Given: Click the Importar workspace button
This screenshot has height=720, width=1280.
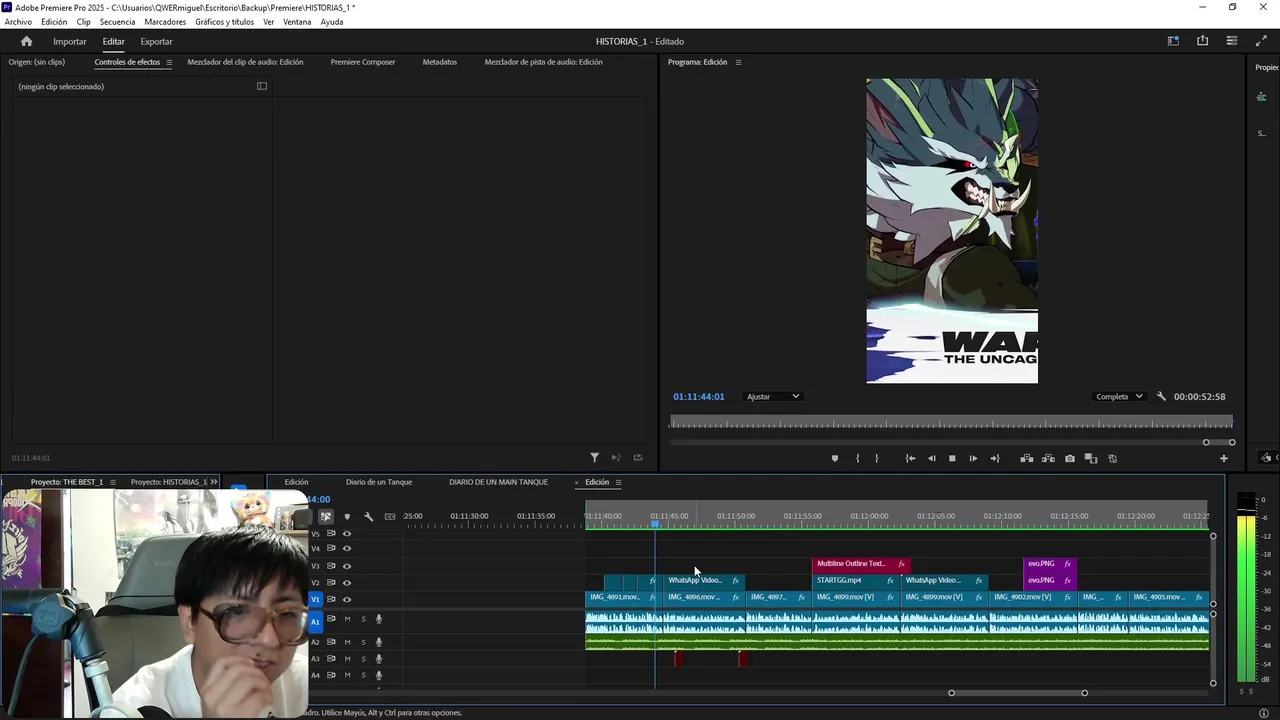Looking at the screenshot, I should (x=70, y=41).
